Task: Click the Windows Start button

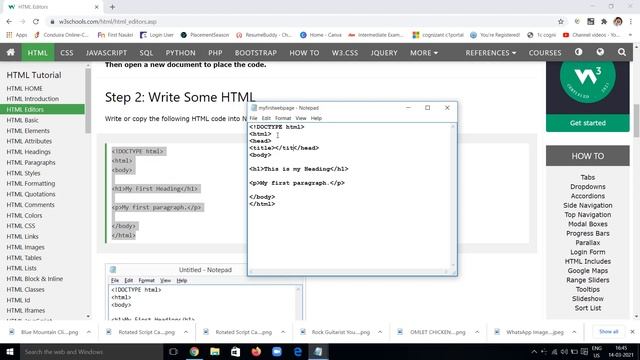Action: pos(10,351)
